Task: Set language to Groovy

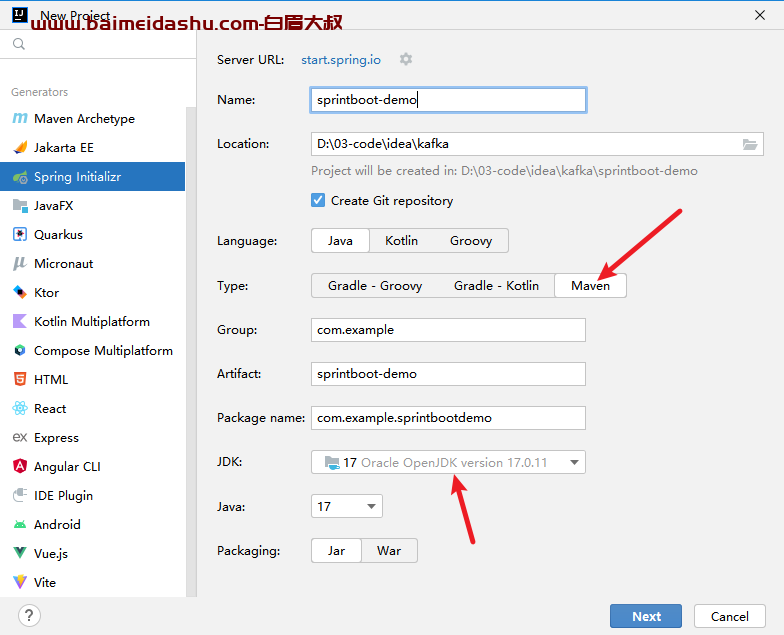Action: click(471, 240)
